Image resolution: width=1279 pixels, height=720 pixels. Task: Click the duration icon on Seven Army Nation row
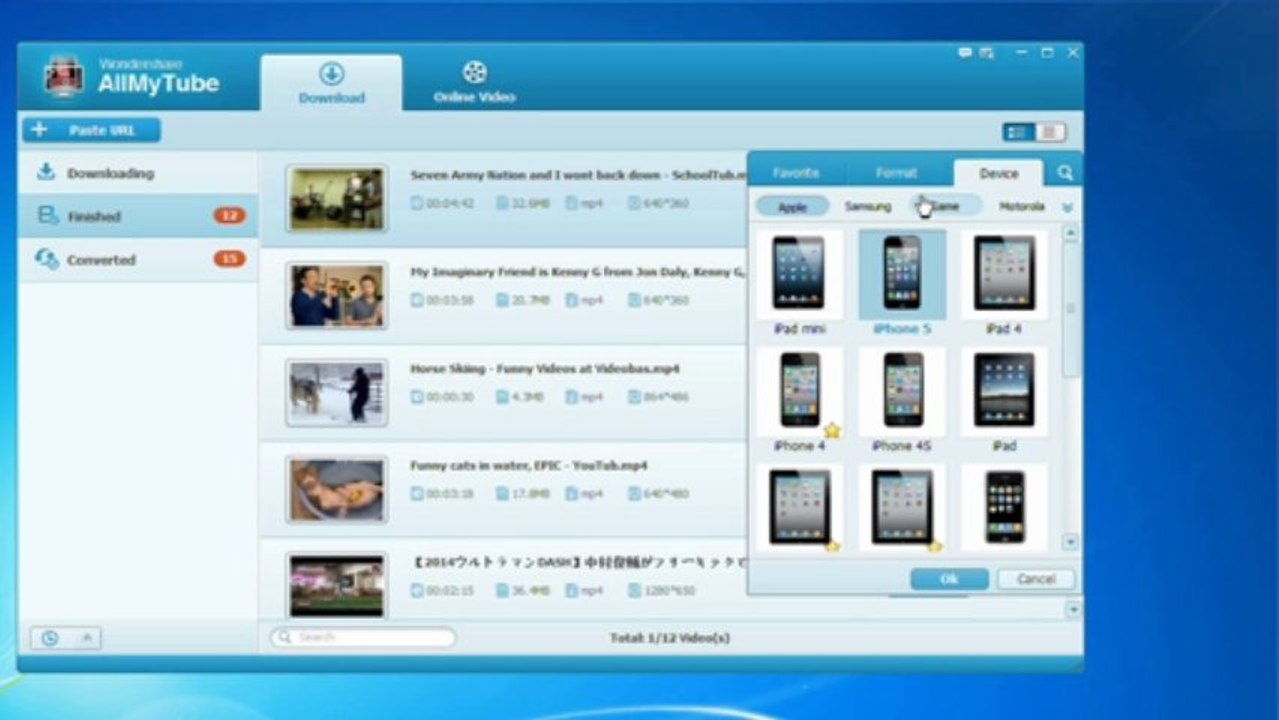click(x=418, y=203)
